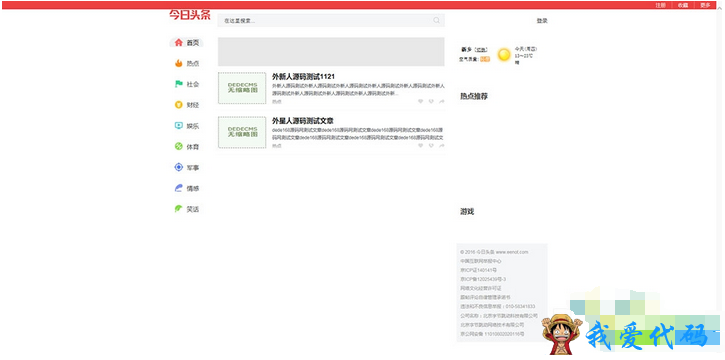Image resolution: width=725 pixels, height=360 pixels.
Task: Click summary text starting dede168源码网测试文章
Action: click(358, 134)
